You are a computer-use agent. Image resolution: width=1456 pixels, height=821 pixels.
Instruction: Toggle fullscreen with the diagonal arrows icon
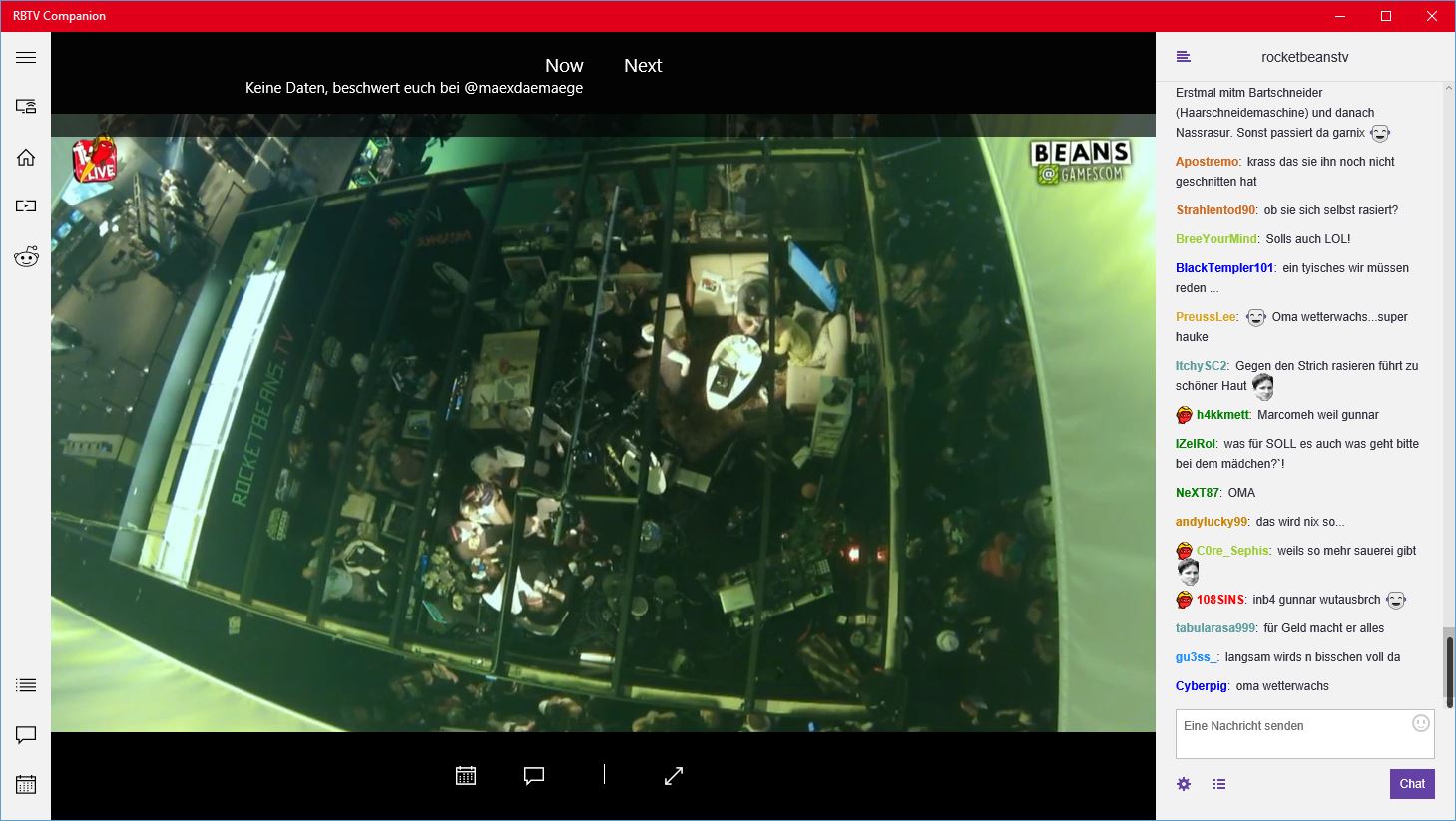(674, 775)
